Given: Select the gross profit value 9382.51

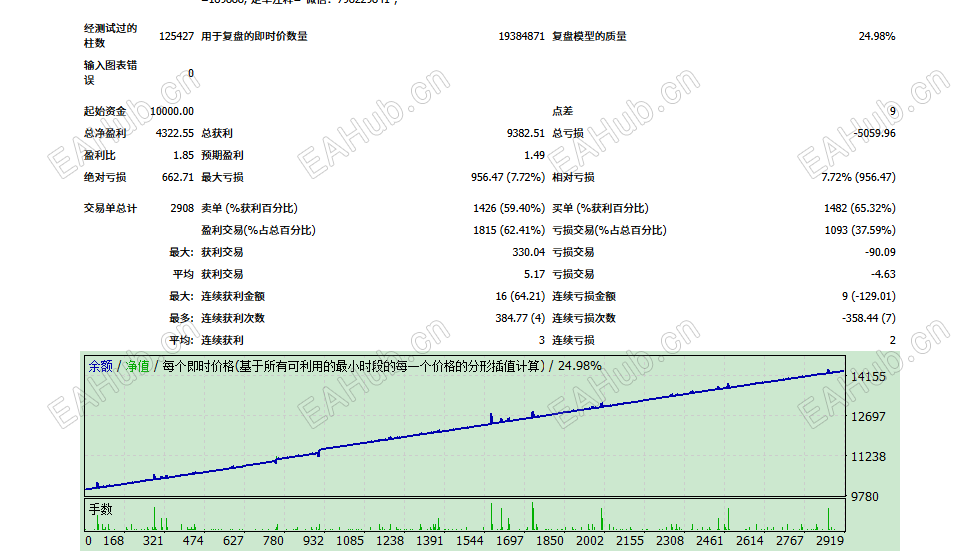Looking at the screenshot, I should pos(525,133).
